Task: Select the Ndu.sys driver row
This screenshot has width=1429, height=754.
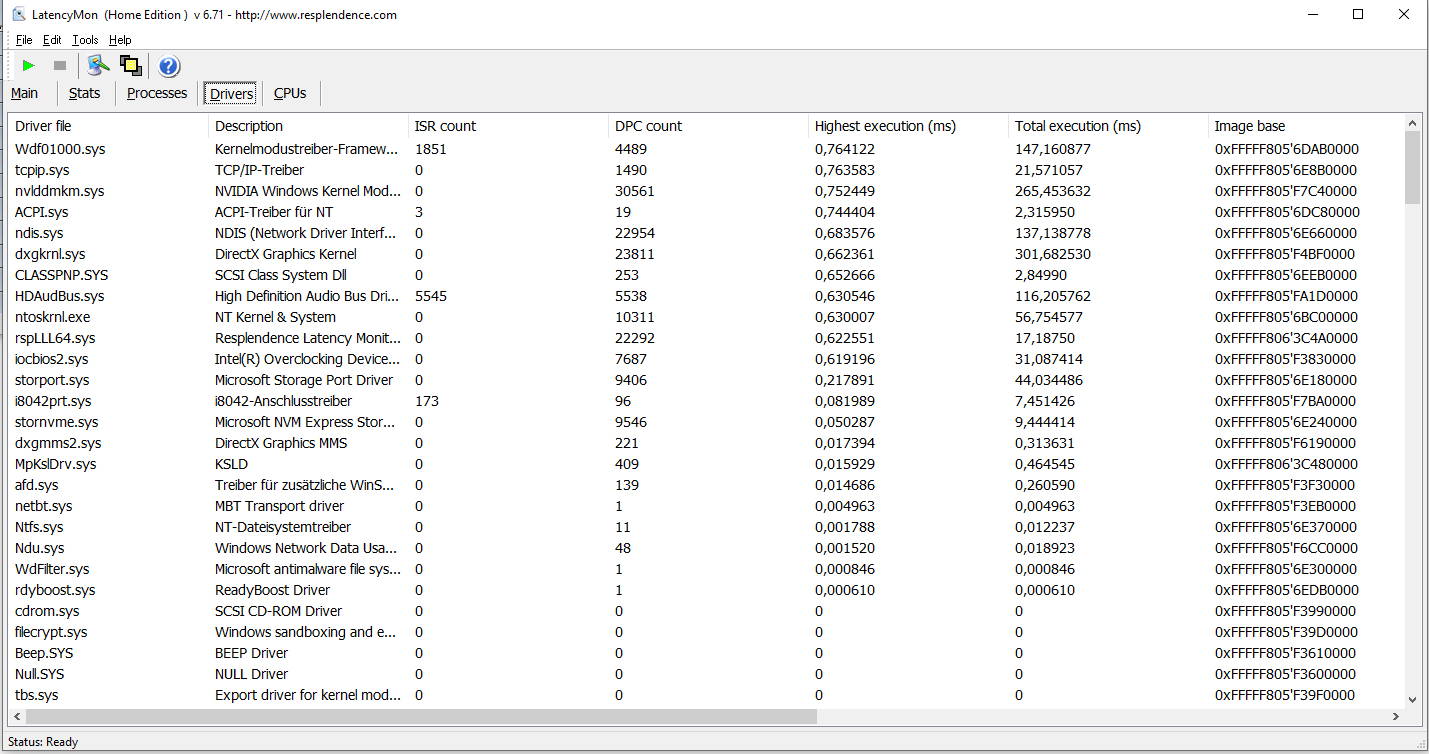Action: [706, 548]
